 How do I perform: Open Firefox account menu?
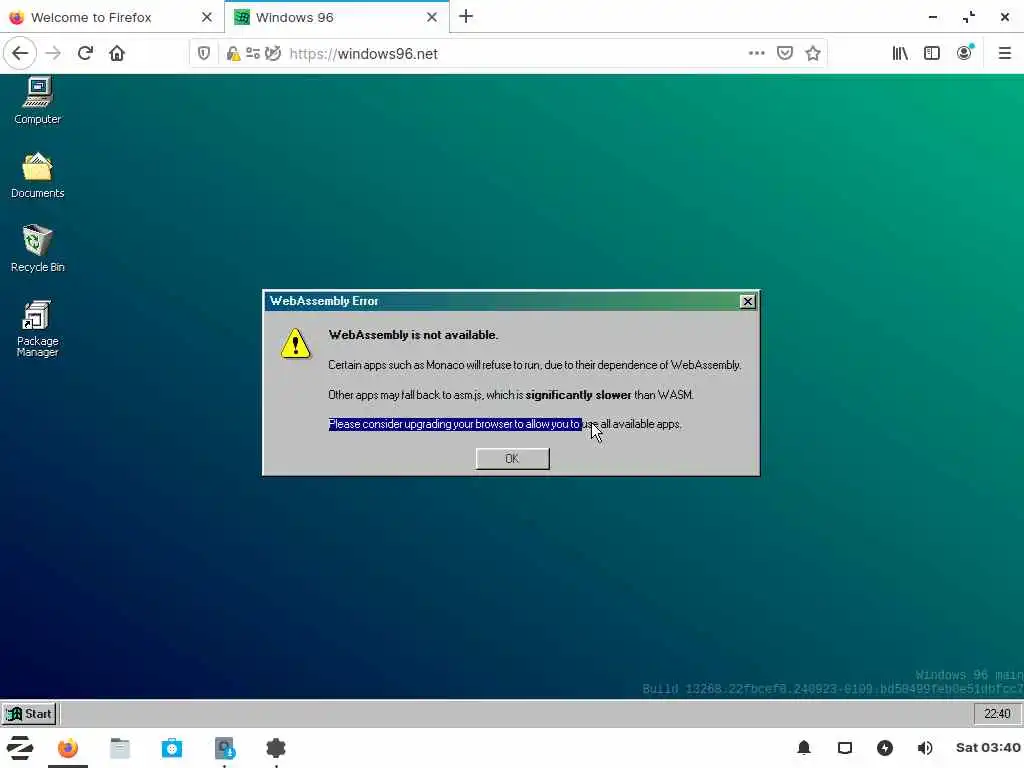click(x=965, y=54)
